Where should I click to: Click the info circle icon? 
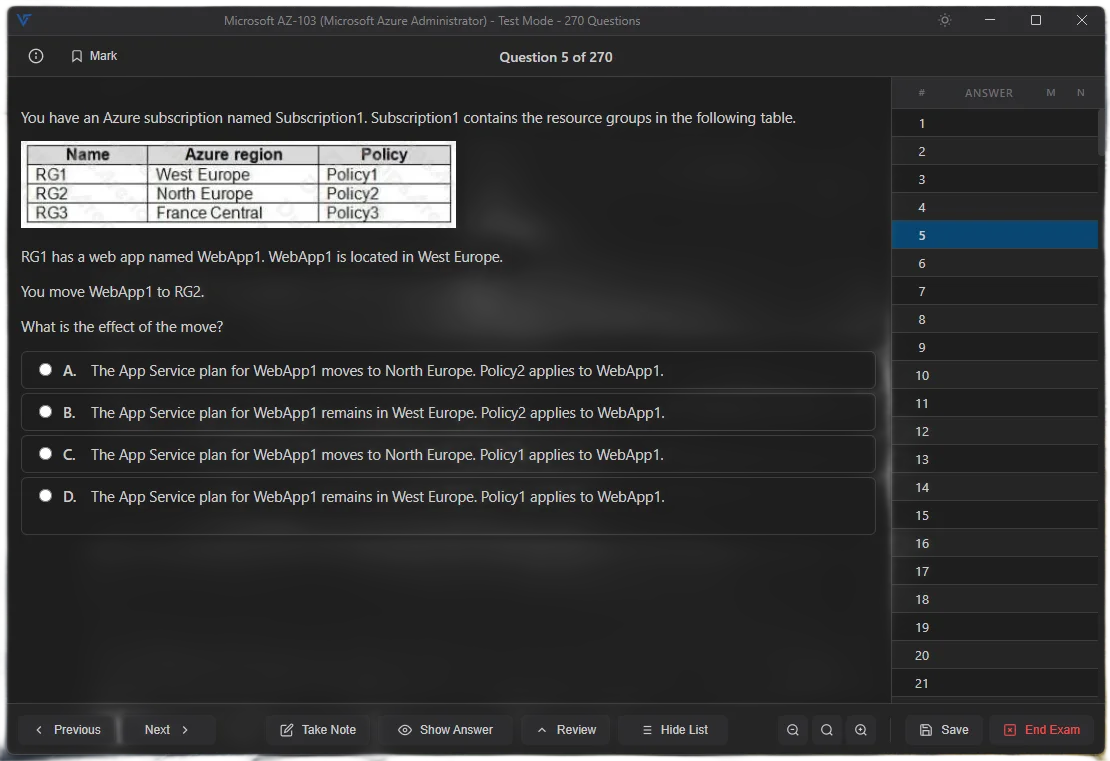click(36, 57)
